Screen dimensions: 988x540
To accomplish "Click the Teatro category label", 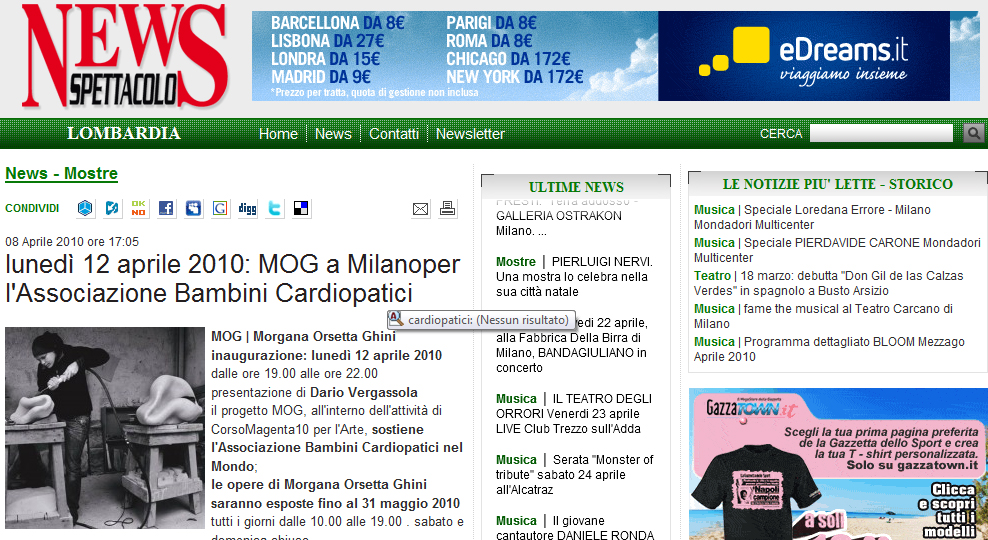I will [x=712, y=276].
